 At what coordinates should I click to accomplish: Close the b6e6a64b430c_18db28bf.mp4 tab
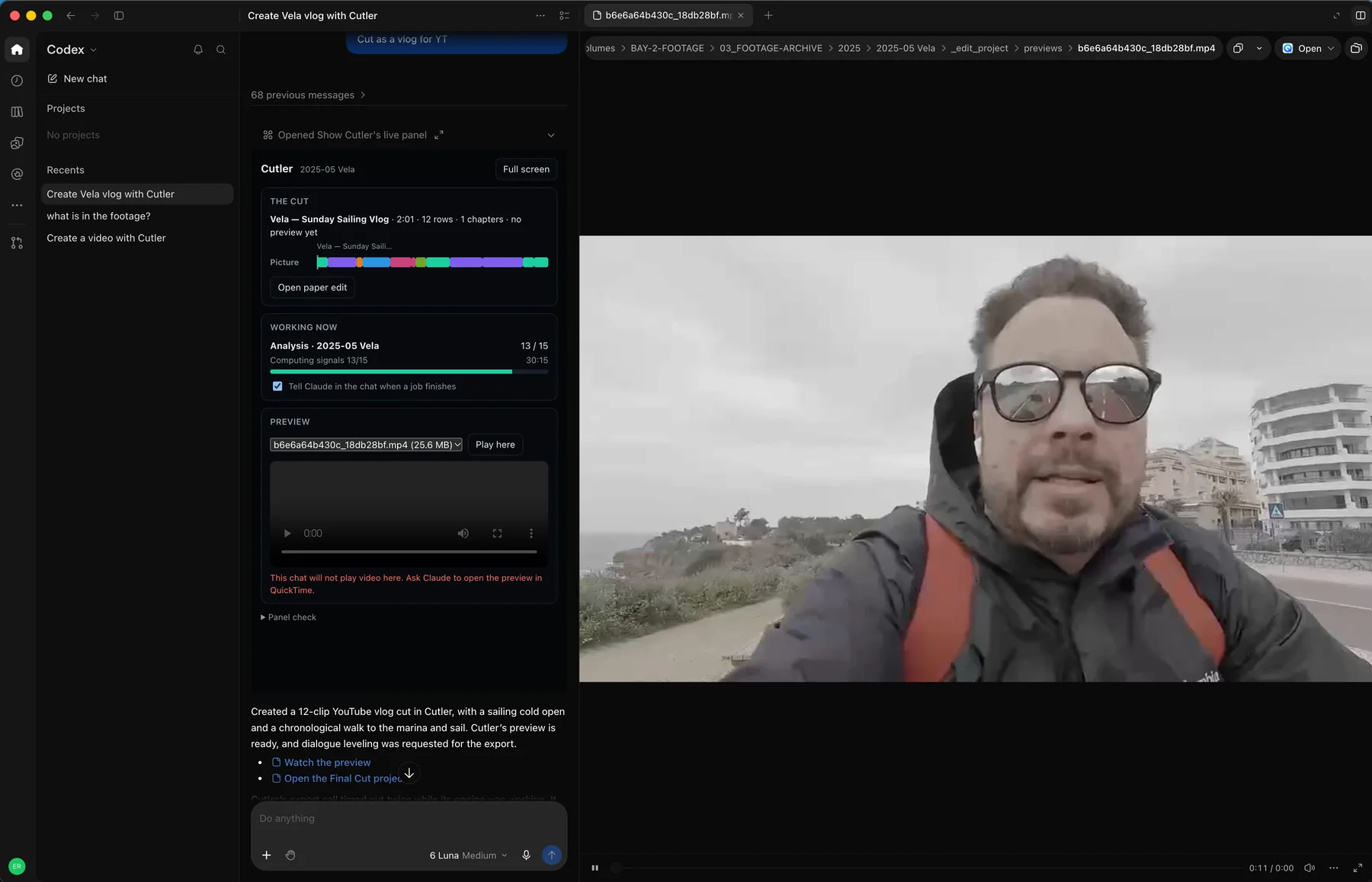pos(741,15)
